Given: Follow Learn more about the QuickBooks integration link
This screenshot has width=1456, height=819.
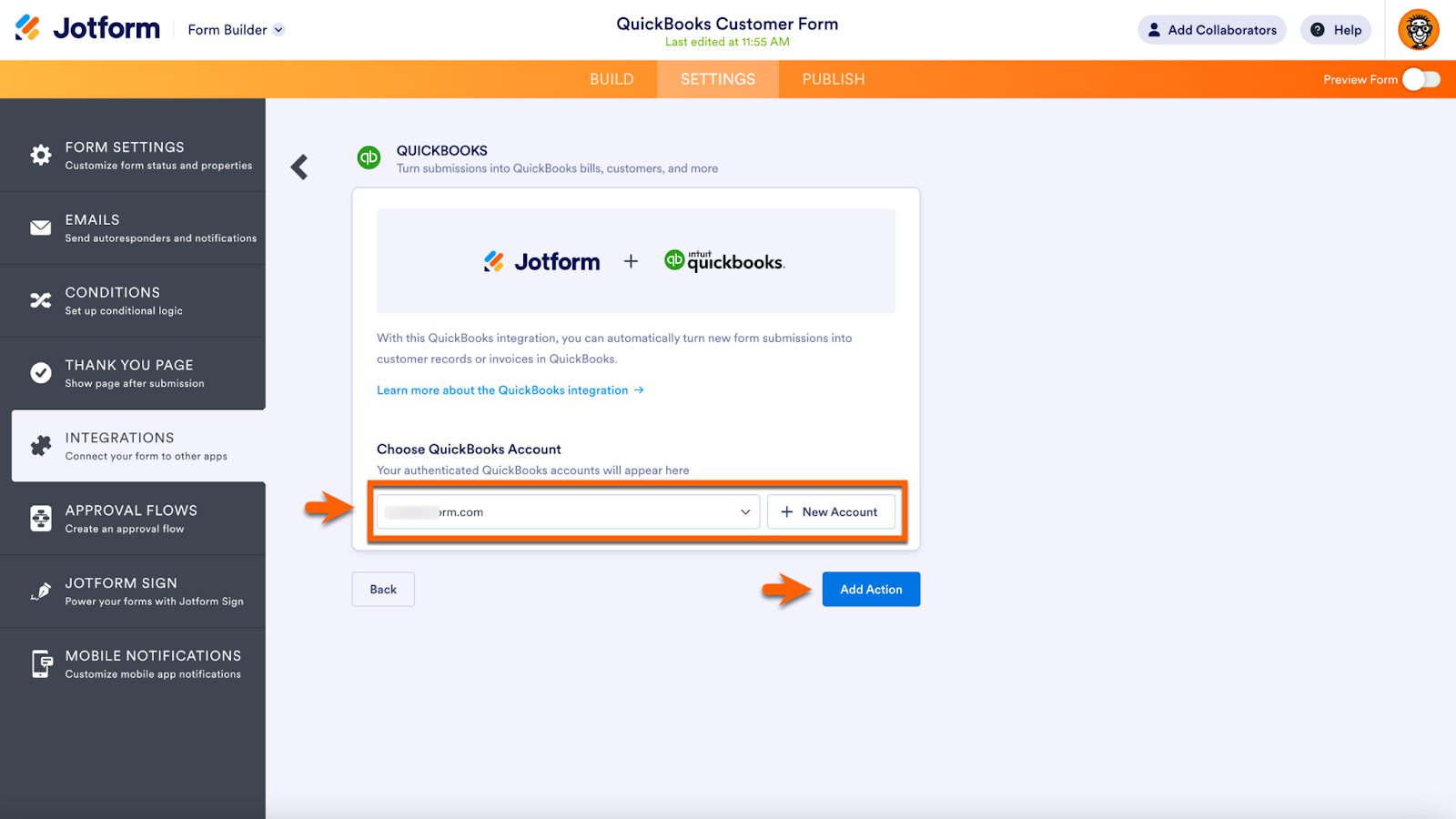Looking at the screenshot, I should [x=511, y=390].
